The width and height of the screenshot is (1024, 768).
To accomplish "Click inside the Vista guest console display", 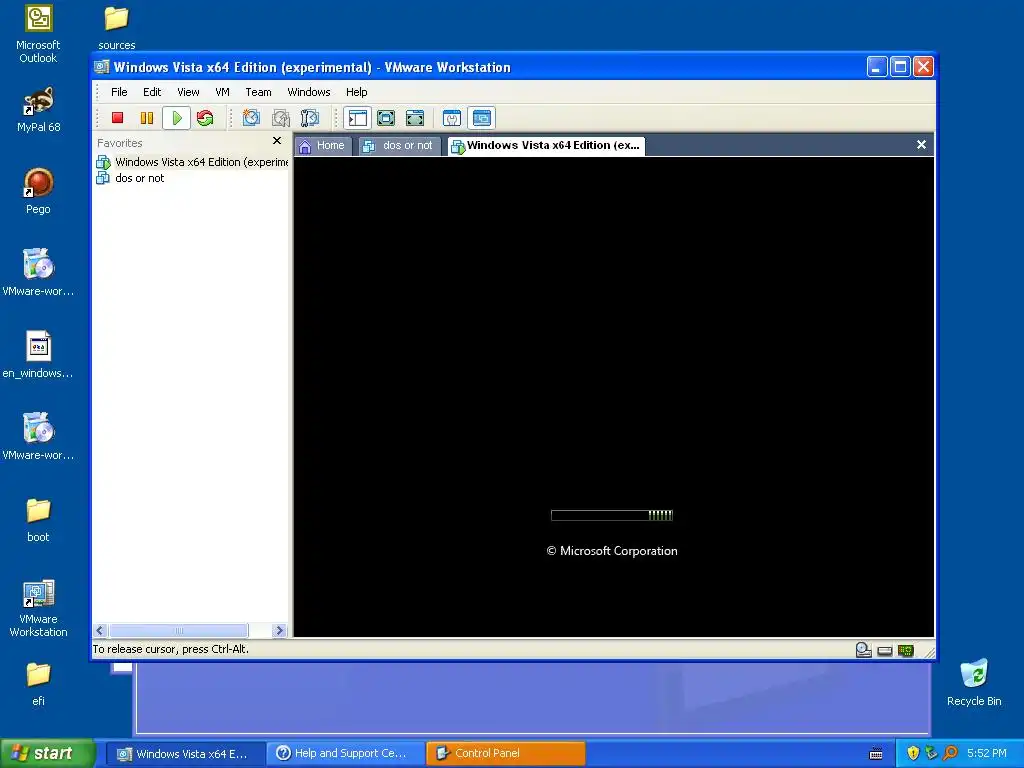I will click(614, 396).
